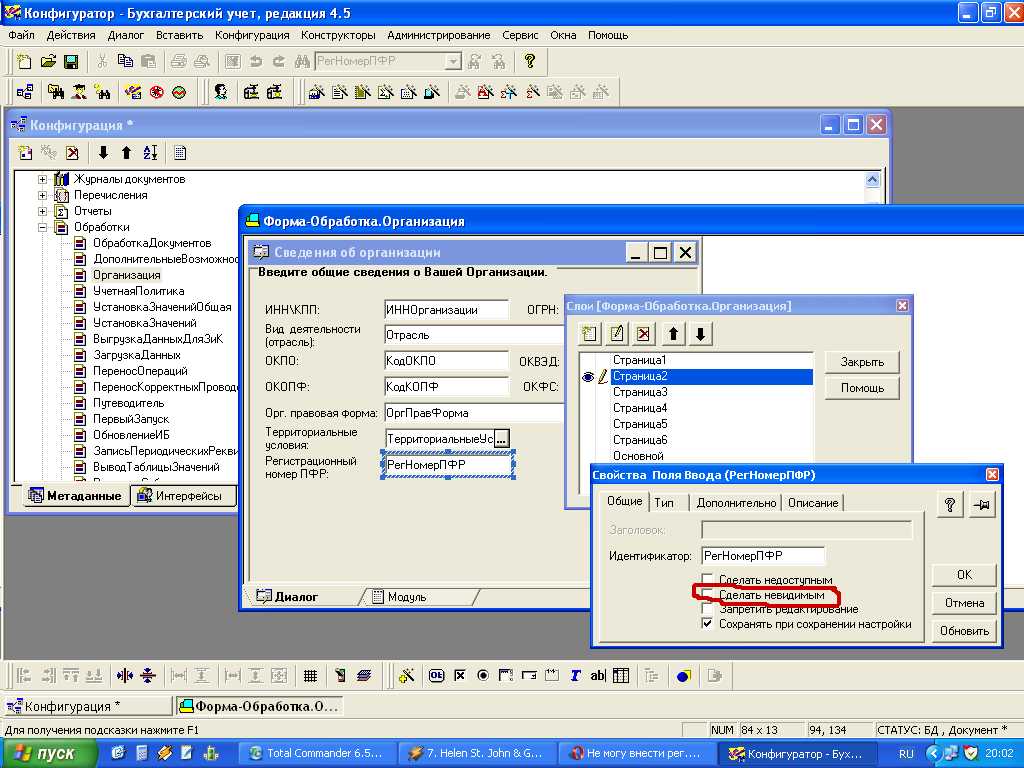
Task: Click the "Идентификатор" input field
Action: pos(762,556)
